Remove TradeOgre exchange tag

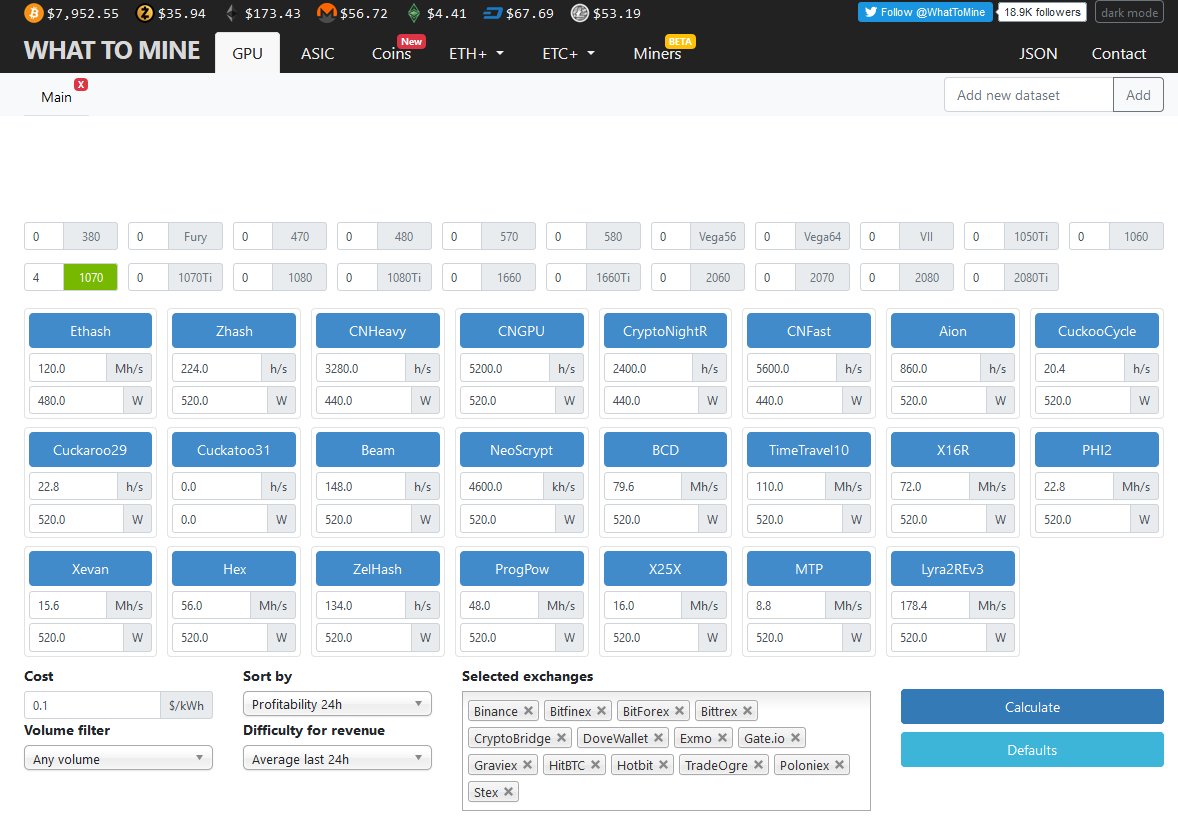click(758, 765)
